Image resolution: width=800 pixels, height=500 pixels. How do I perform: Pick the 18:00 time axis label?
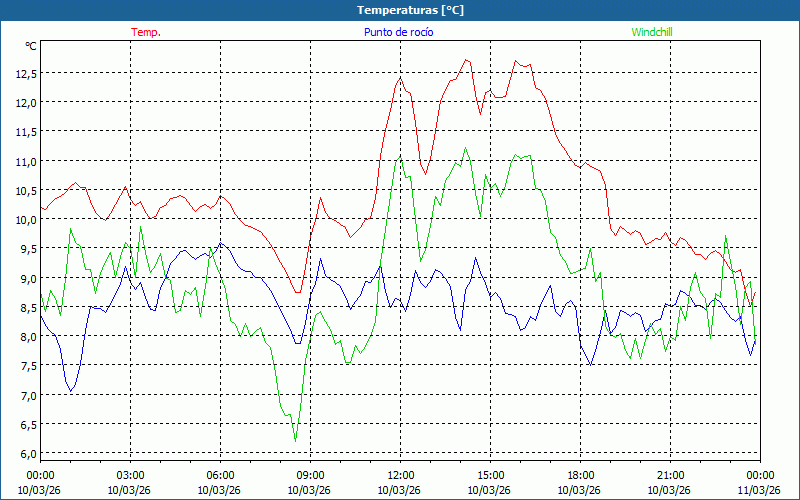[x=580, y=475]
